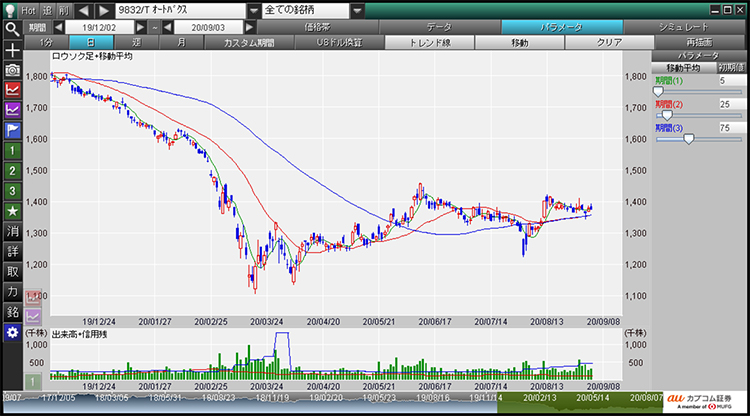Toggle the 削 delete button

(x=64, y=11)
